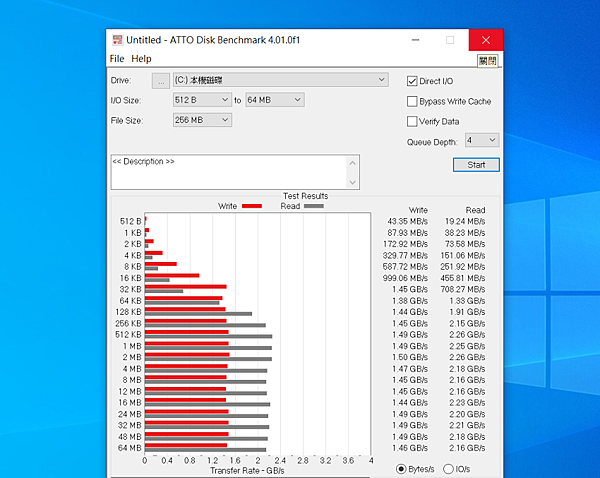Click the ATTO Disk Benchmark title bar icon

click(x=117, y=40)
